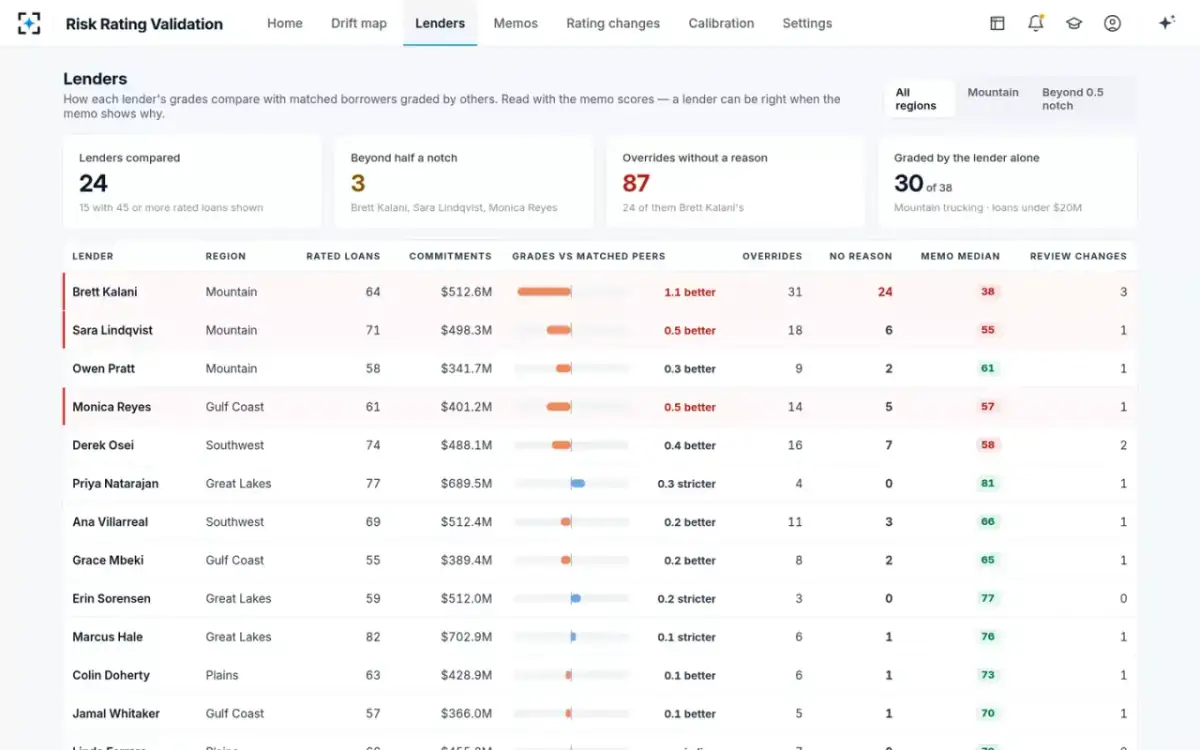
Task: Select Jamal Whitaker in the table
Action: click(116, 714)
